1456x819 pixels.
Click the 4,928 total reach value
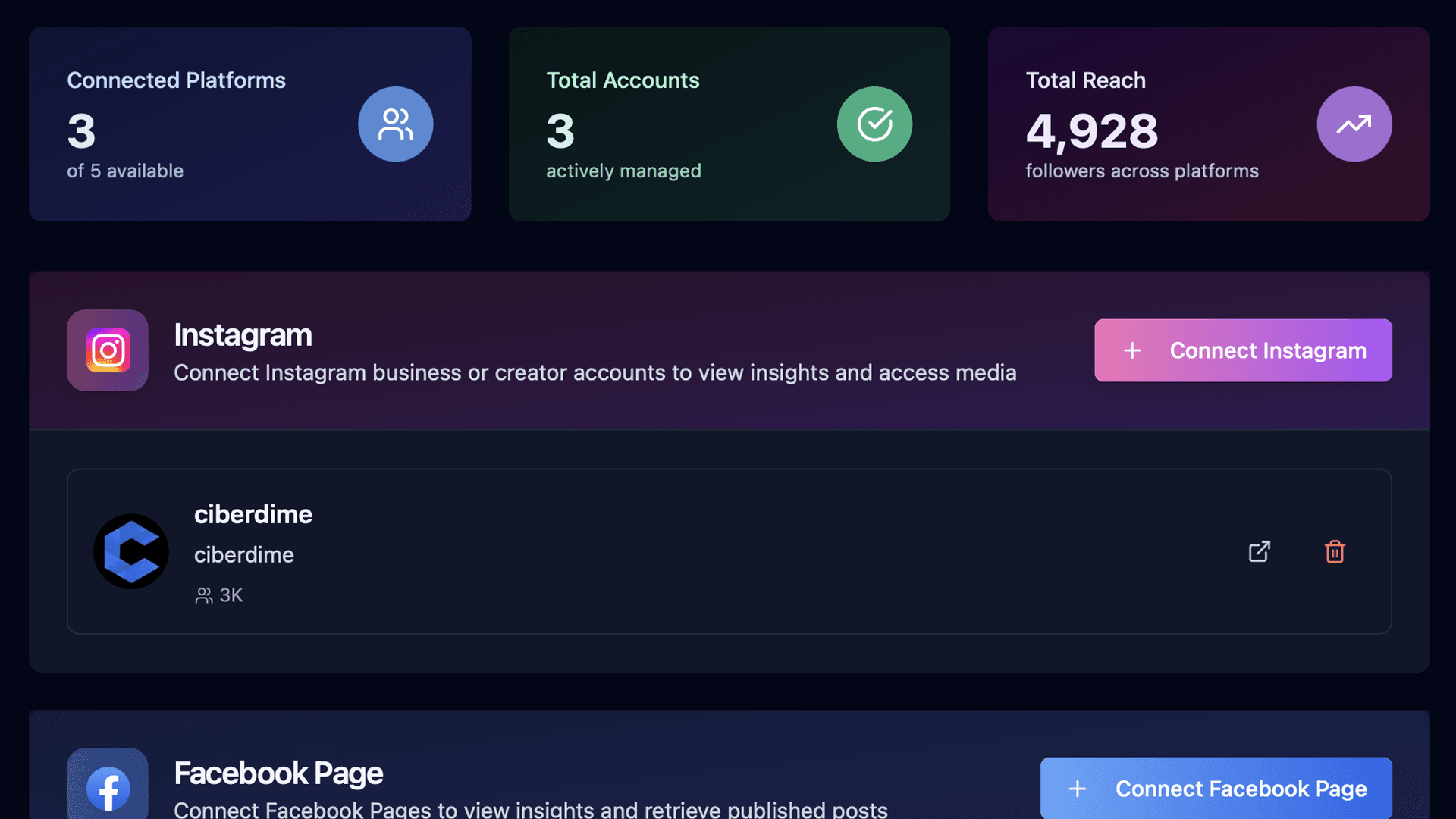tap(1091, 131)
